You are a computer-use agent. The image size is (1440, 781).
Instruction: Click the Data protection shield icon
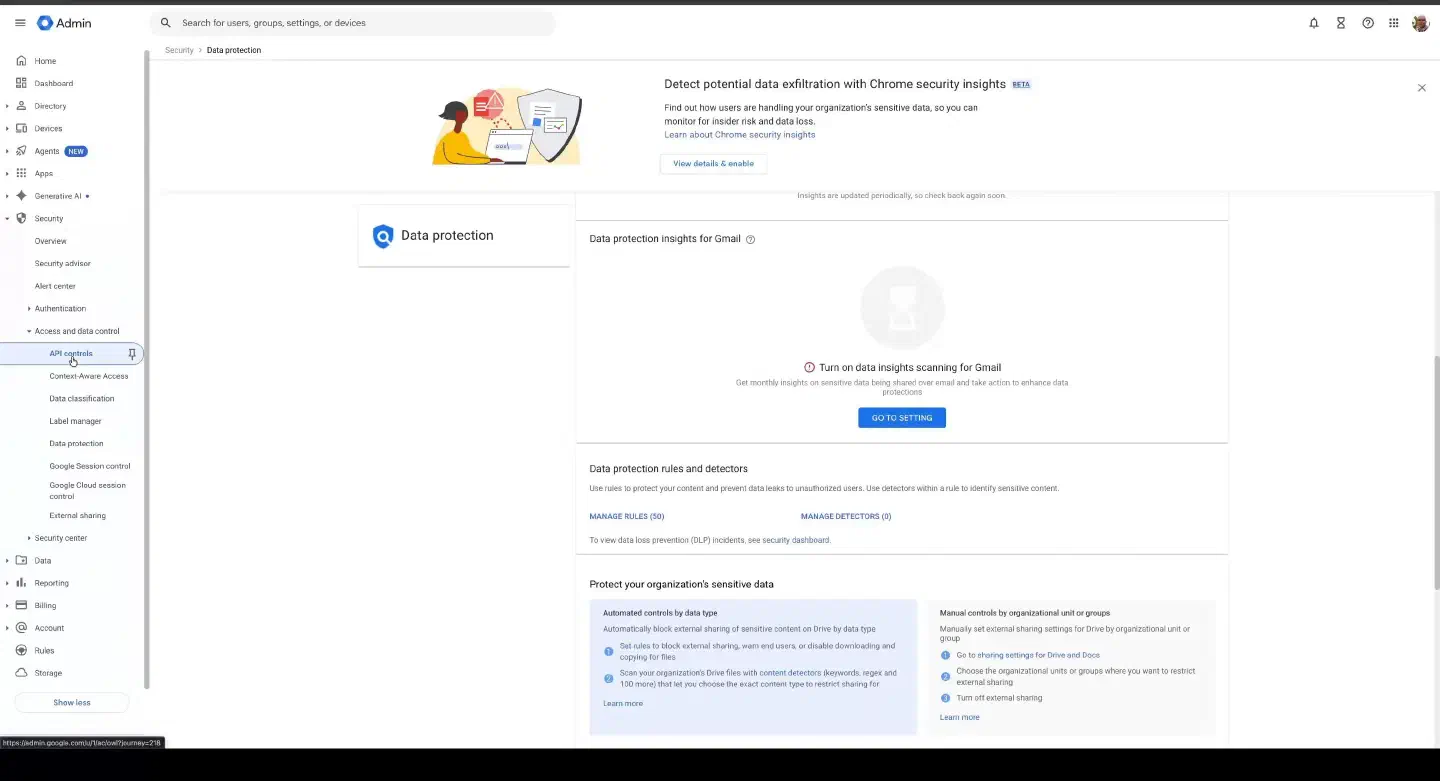[383, 236]
